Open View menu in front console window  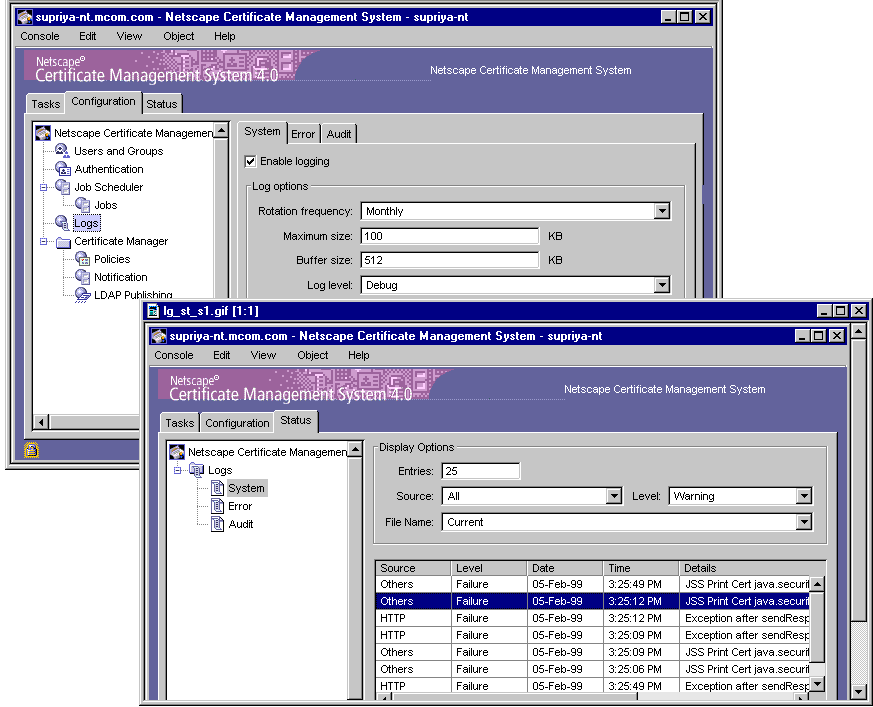coord(263,355)
